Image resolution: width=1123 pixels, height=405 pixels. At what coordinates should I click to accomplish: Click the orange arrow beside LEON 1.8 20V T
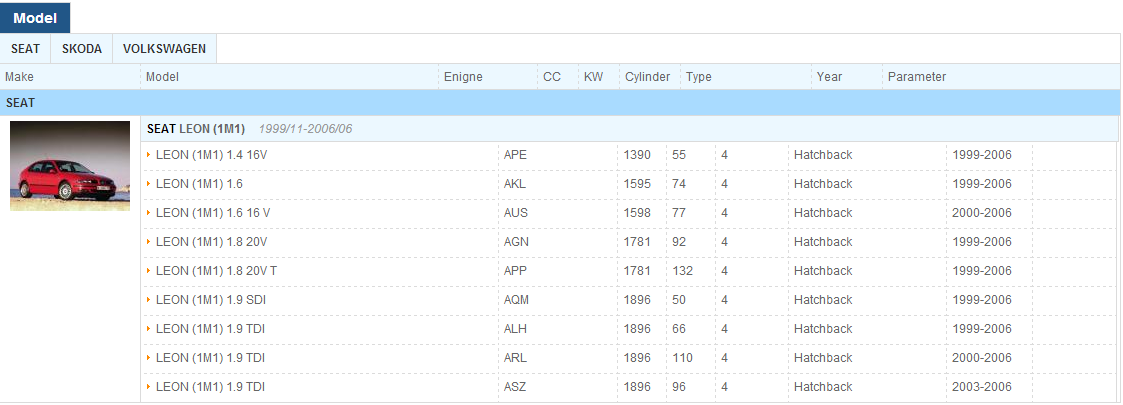[x=149, y=270]
